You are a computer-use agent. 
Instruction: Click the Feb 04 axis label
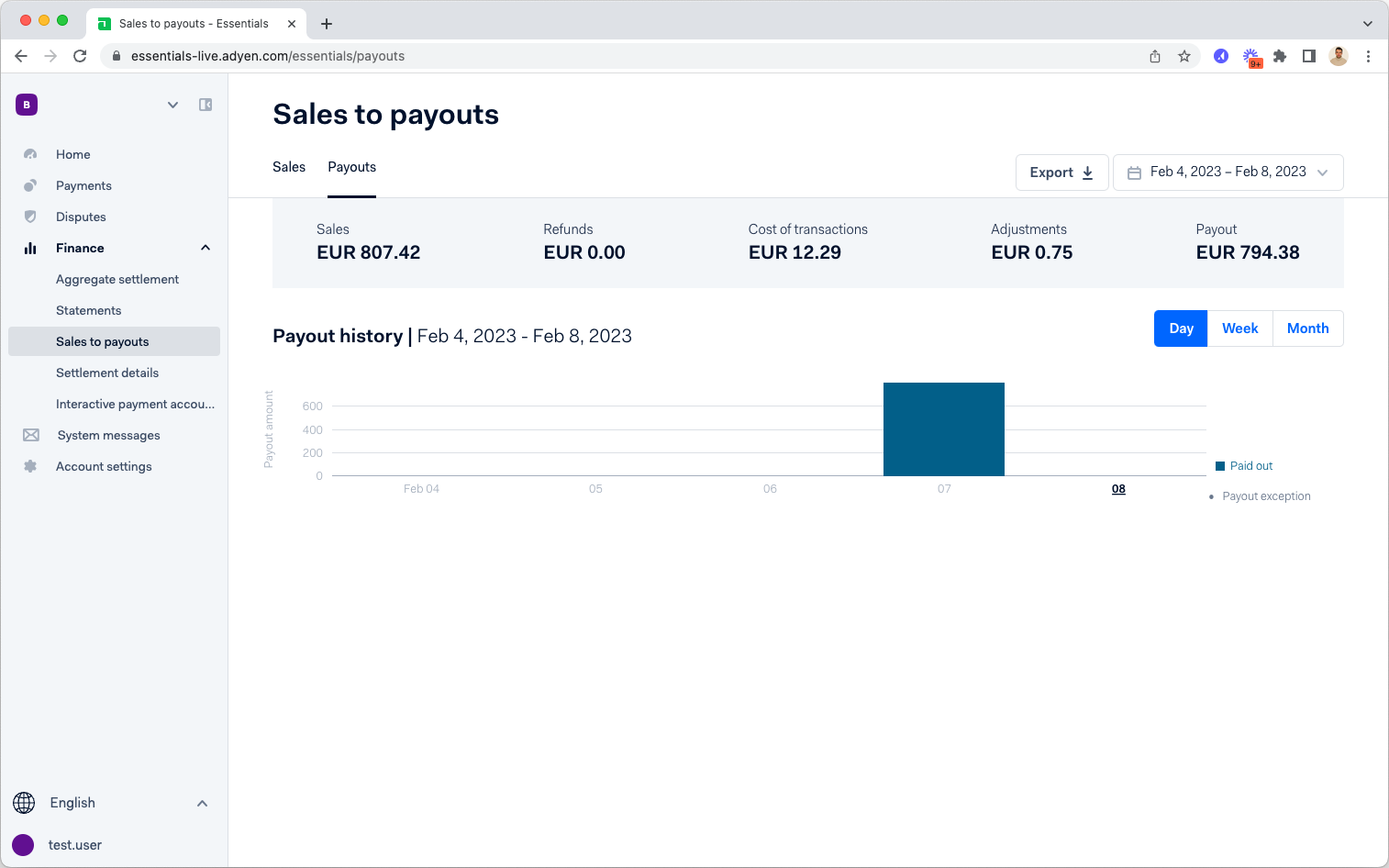421,489
